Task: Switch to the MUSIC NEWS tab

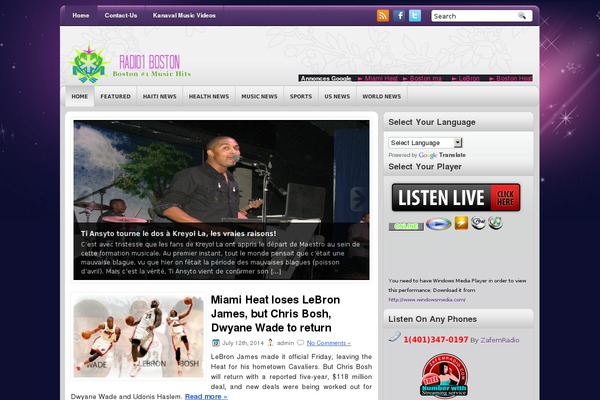Action: coord(259,96)
